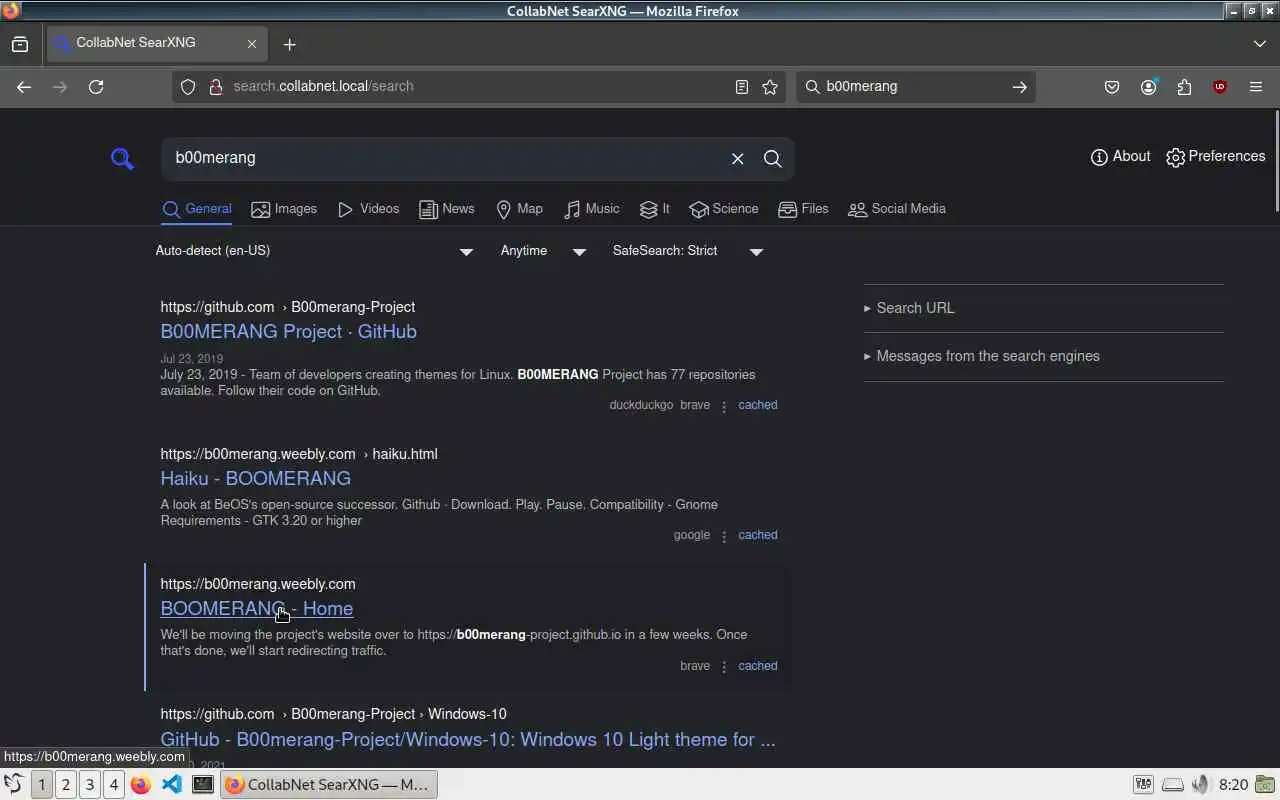
Task: Click the search box go arrow
Action: (x=1019, y=87)
